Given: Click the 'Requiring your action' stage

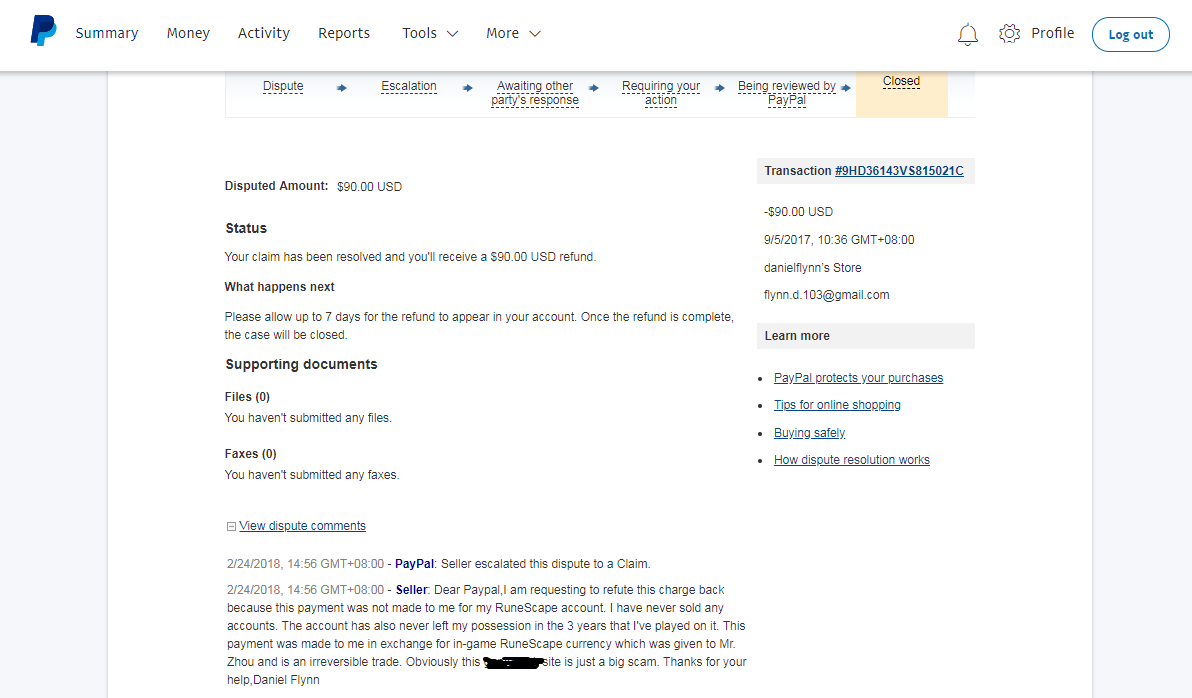Looking at the screenshot, I should (661, 94).
